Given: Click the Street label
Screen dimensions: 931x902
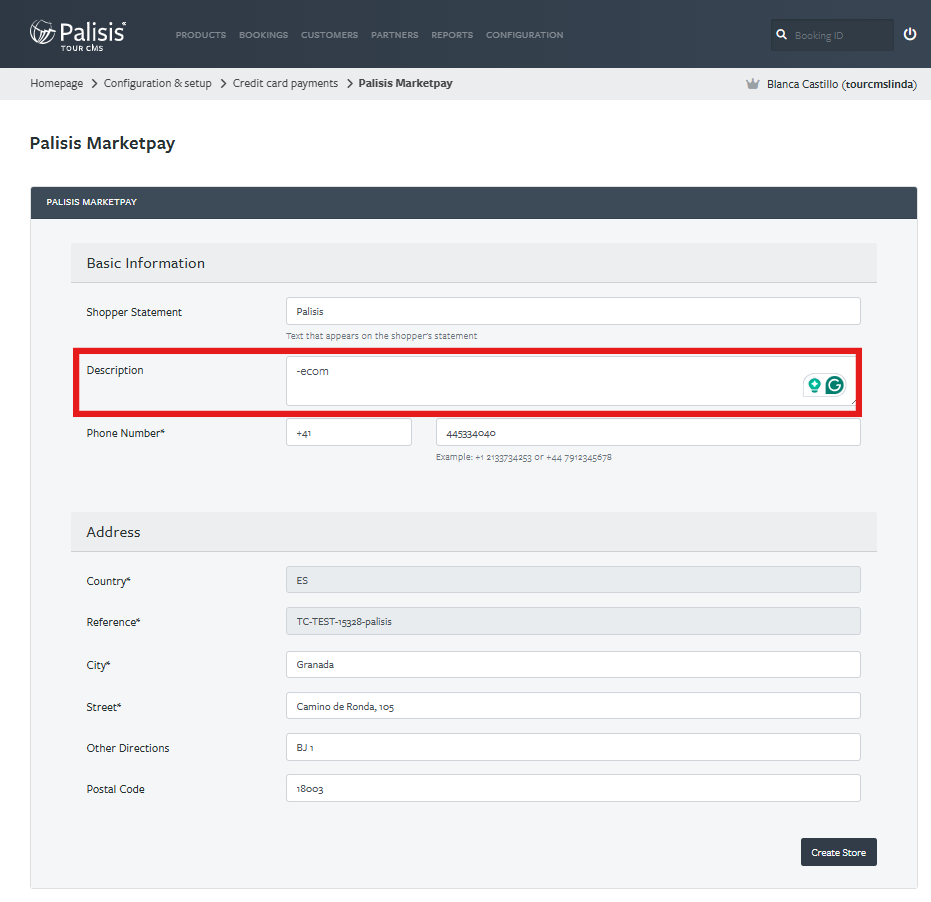Looking at the screenshot, I should point(104,707).
